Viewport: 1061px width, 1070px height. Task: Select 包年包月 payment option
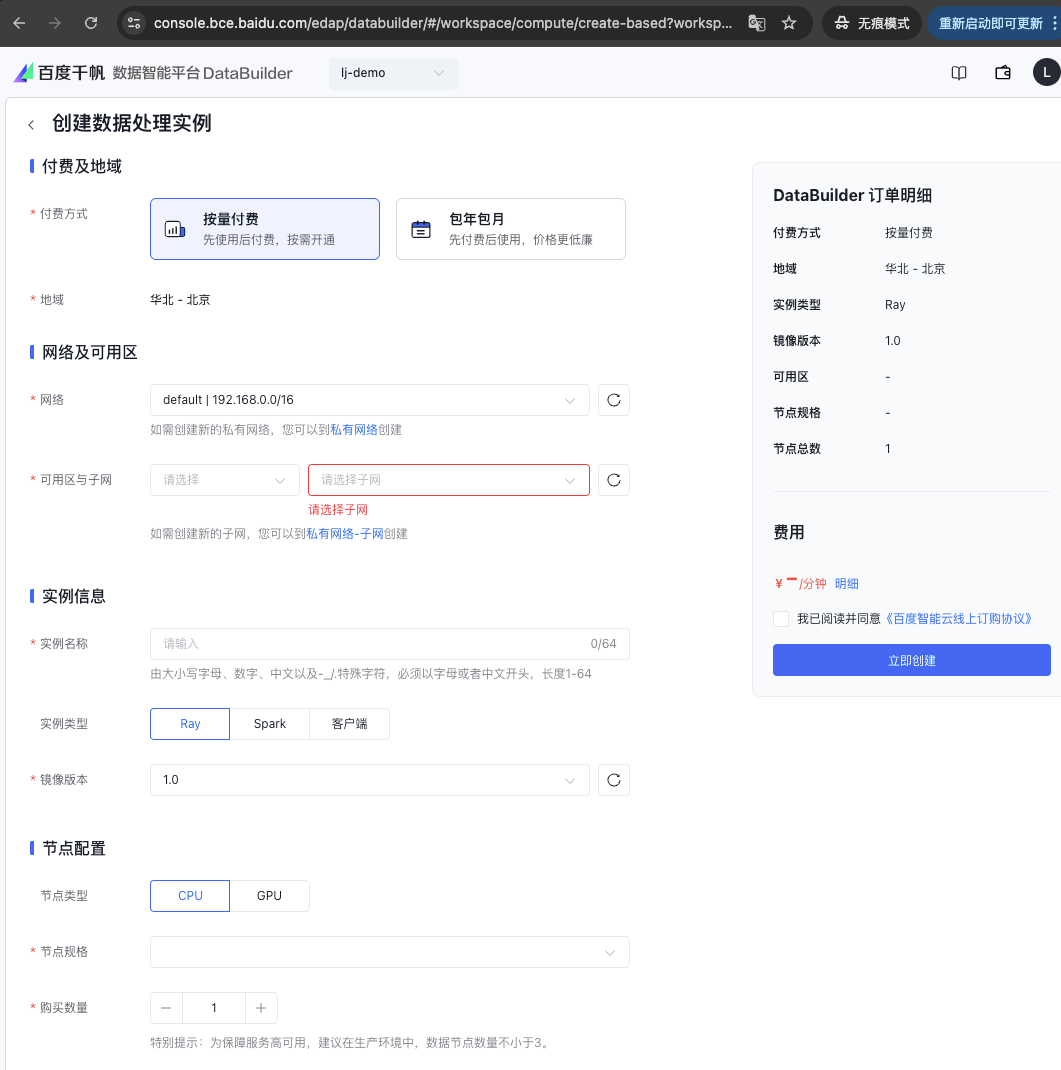click(510, 229)
